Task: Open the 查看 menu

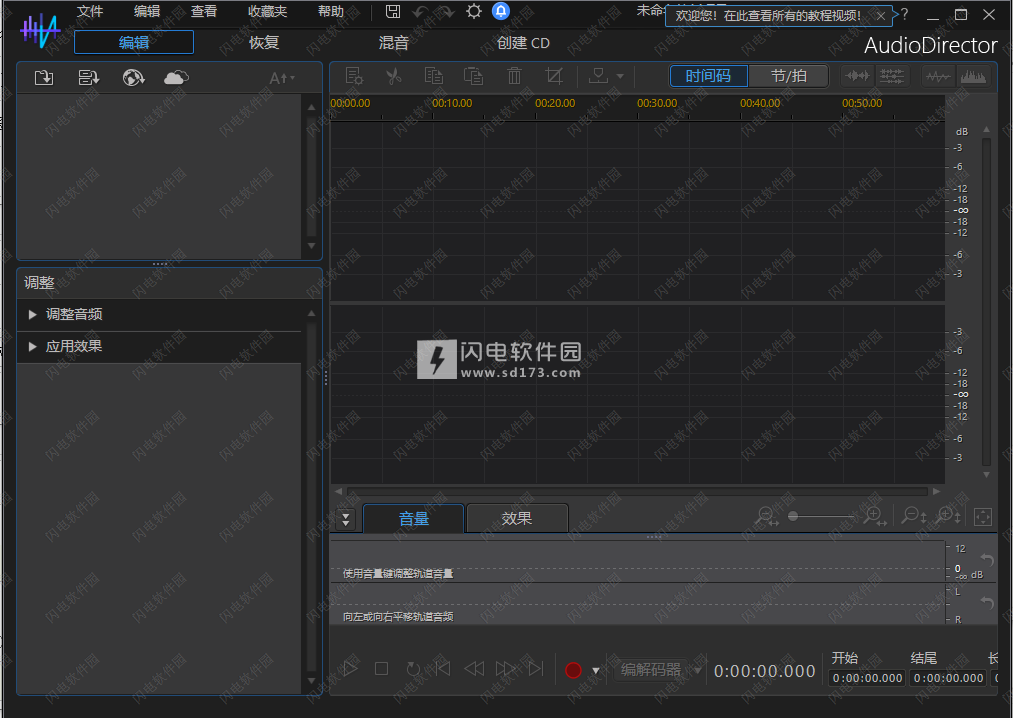Action: [x=204, y=12]
